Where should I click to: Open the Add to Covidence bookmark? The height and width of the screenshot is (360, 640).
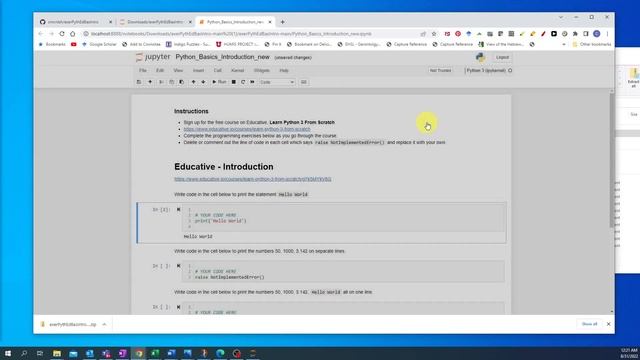tap(141, 44)
